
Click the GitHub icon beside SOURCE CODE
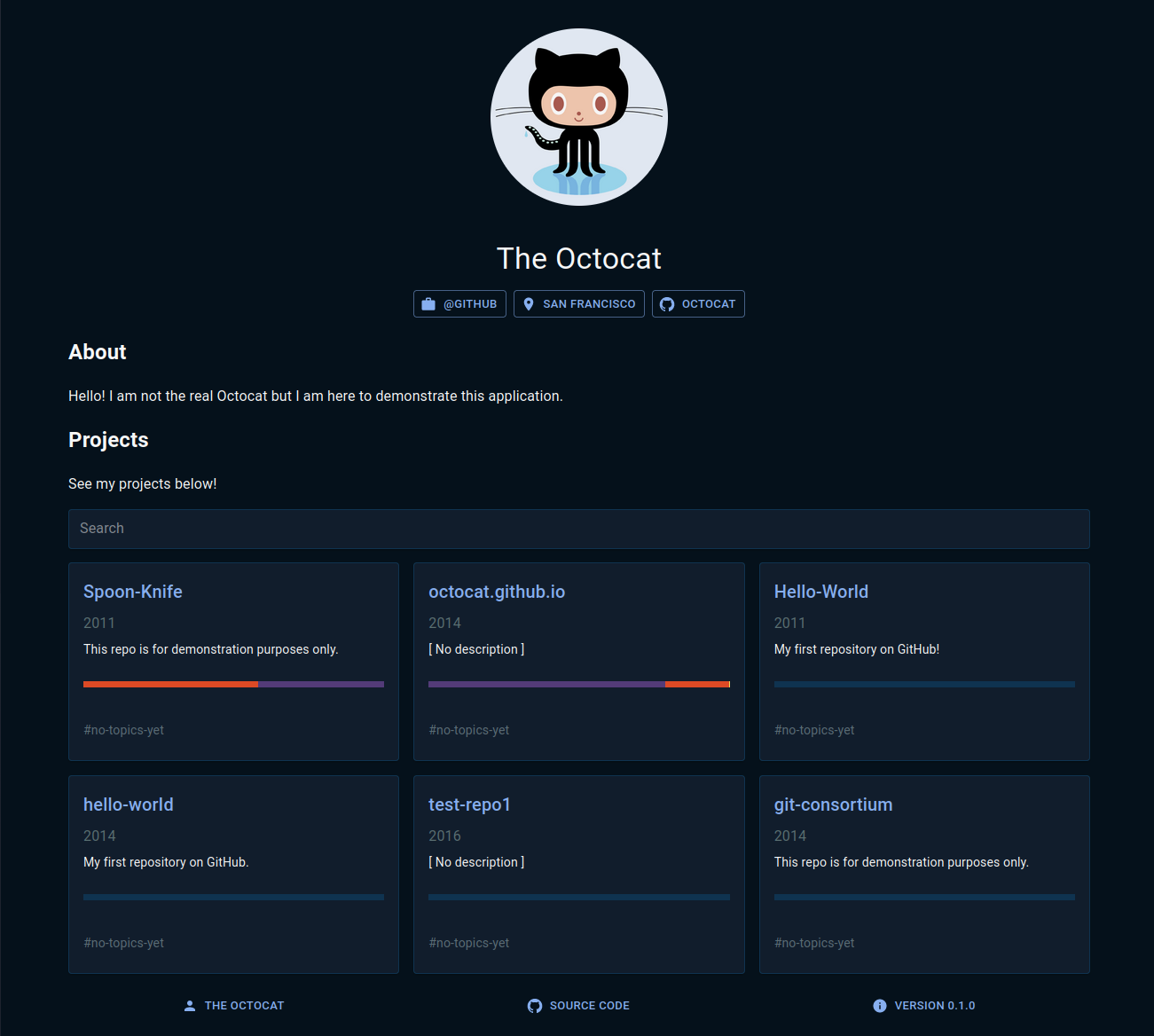pyautogui.click(x=535, y=1006)
